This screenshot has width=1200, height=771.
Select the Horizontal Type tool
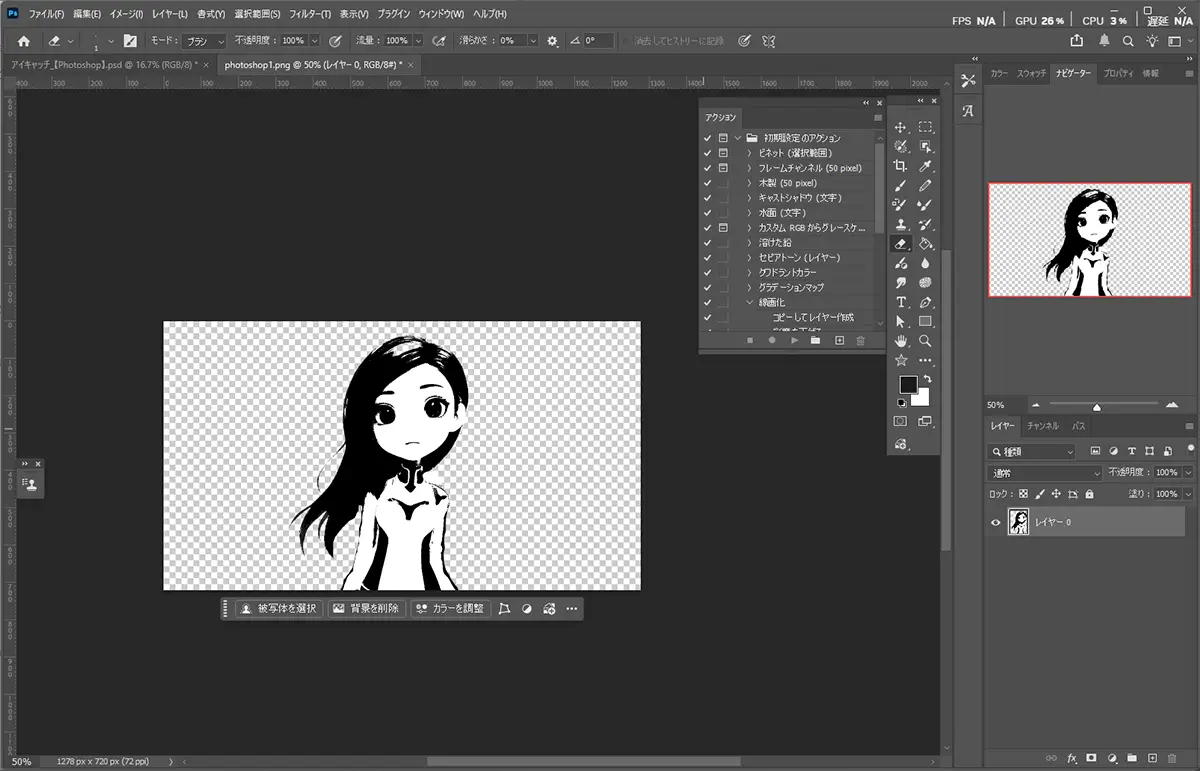click(901, 302)
